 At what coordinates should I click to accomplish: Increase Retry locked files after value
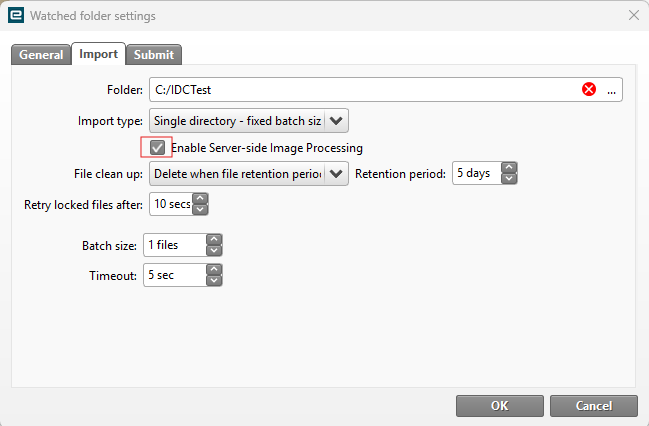click(199, 199)
